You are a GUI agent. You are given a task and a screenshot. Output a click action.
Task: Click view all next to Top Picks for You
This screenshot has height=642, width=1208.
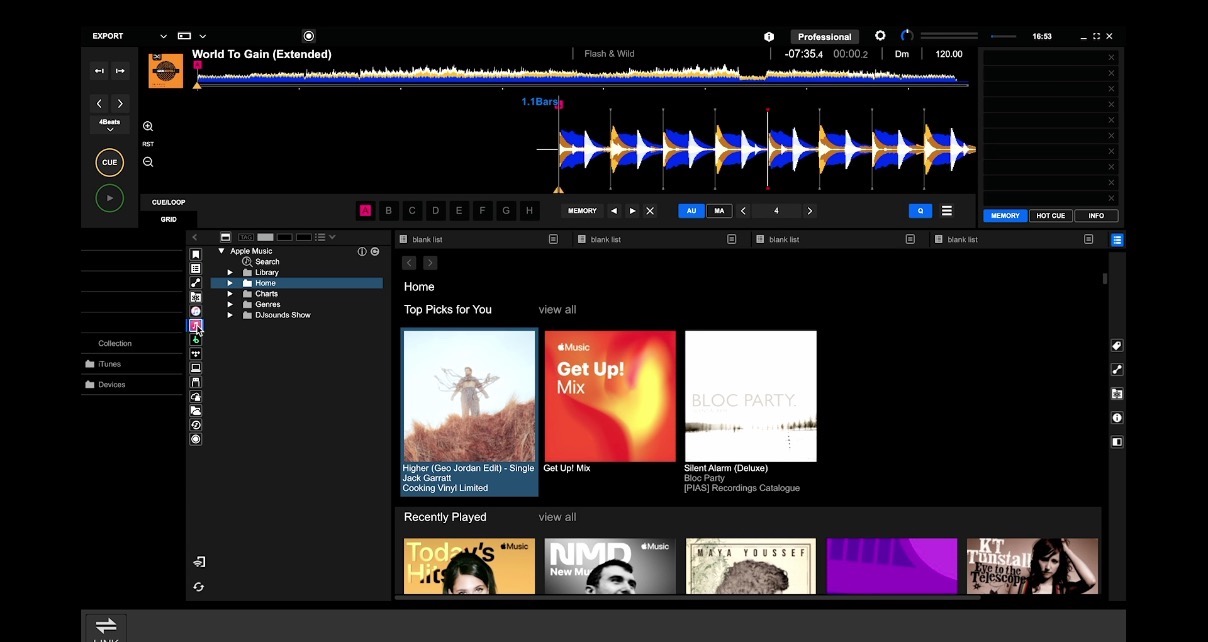pos(556,309)
